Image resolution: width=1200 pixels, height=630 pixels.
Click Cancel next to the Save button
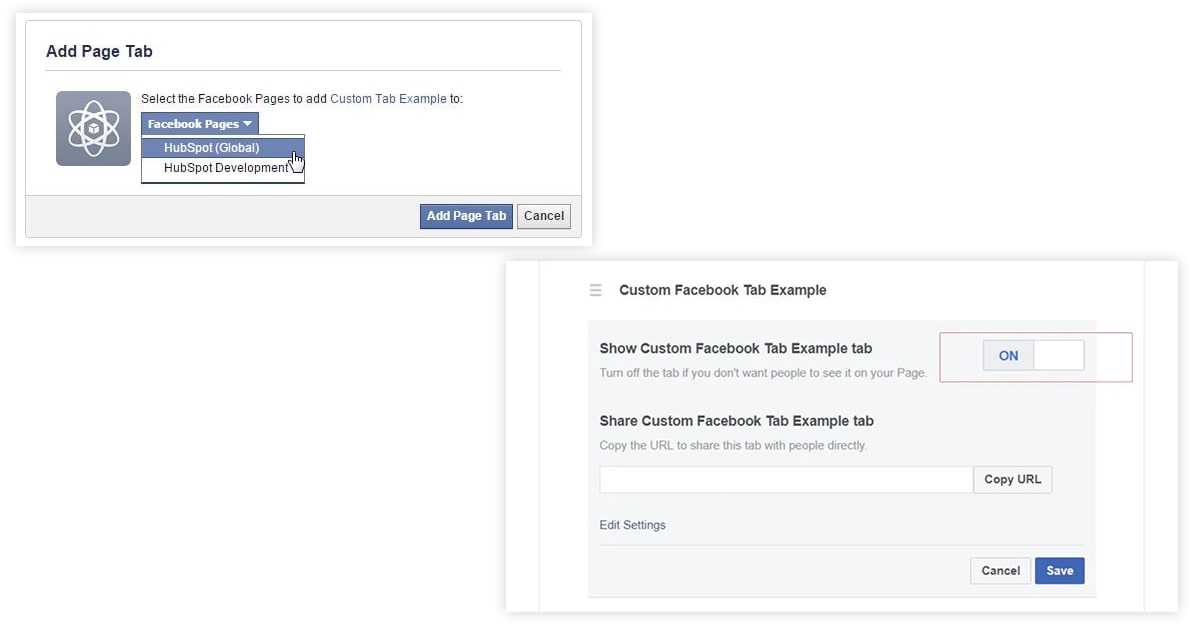point(1000,571)
